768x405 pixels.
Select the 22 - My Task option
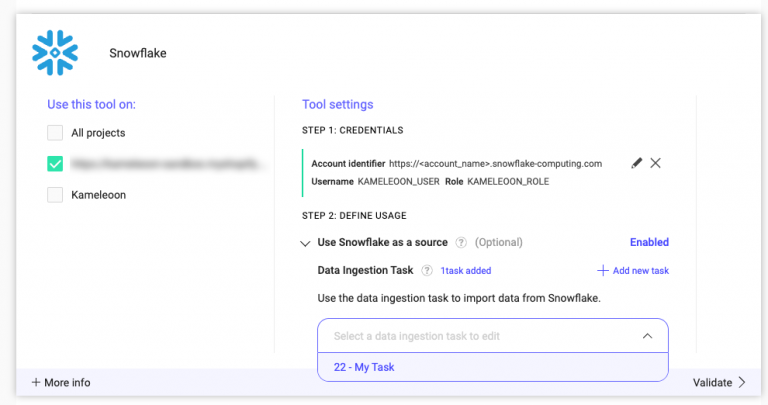tap(365, 367)
